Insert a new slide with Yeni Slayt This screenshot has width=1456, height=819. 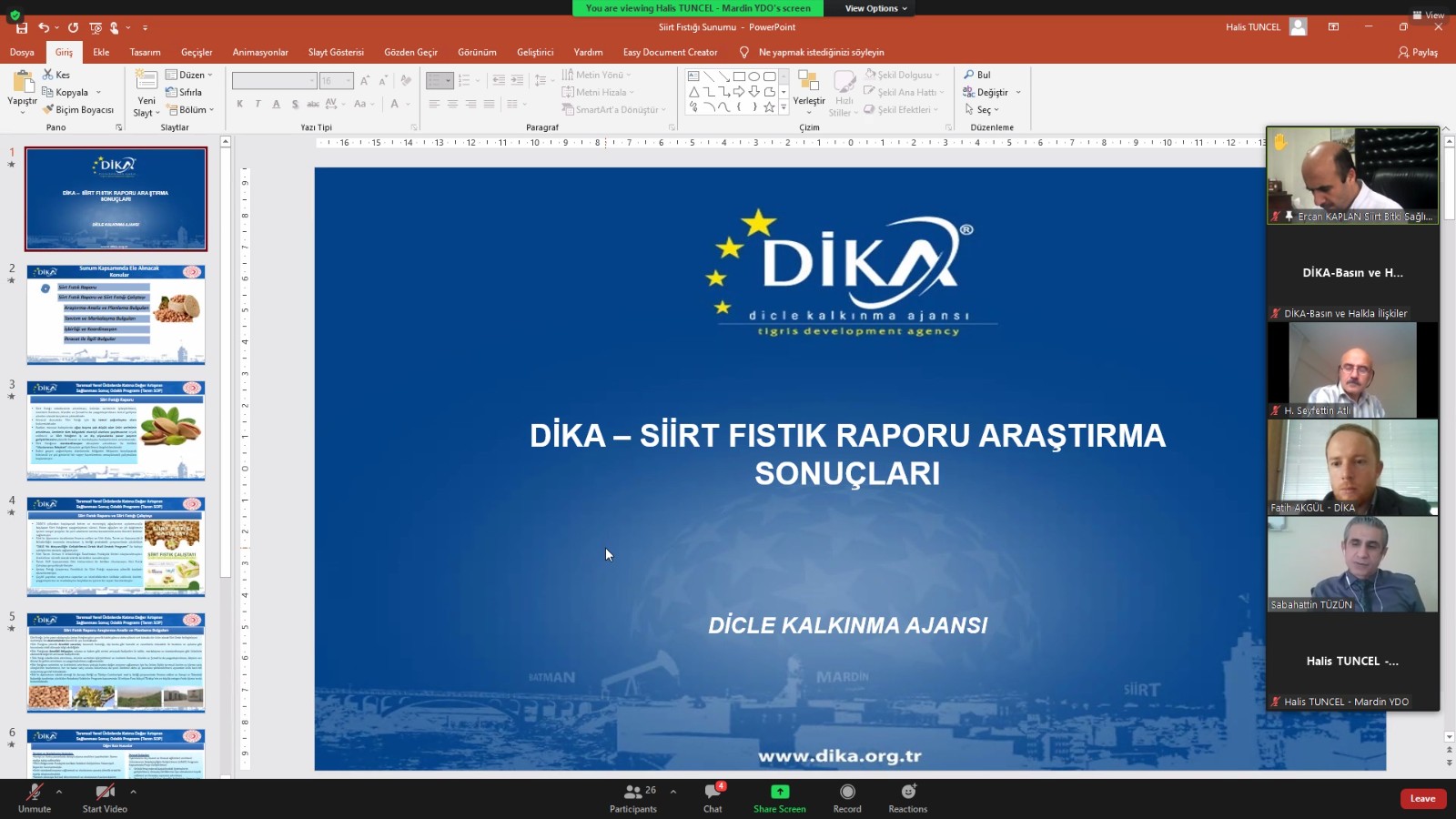coord(147,94)
